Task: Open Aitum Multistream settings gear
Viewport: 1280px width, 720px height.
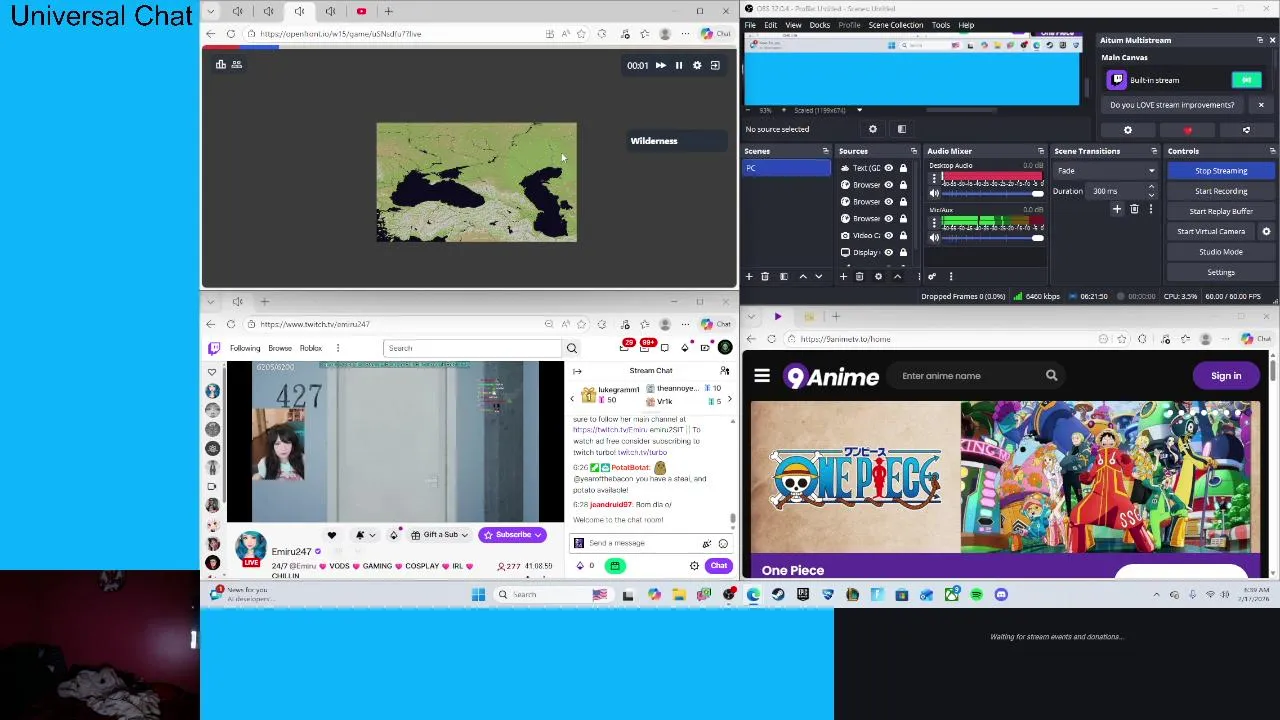Action: click(x=1128, y=130)
